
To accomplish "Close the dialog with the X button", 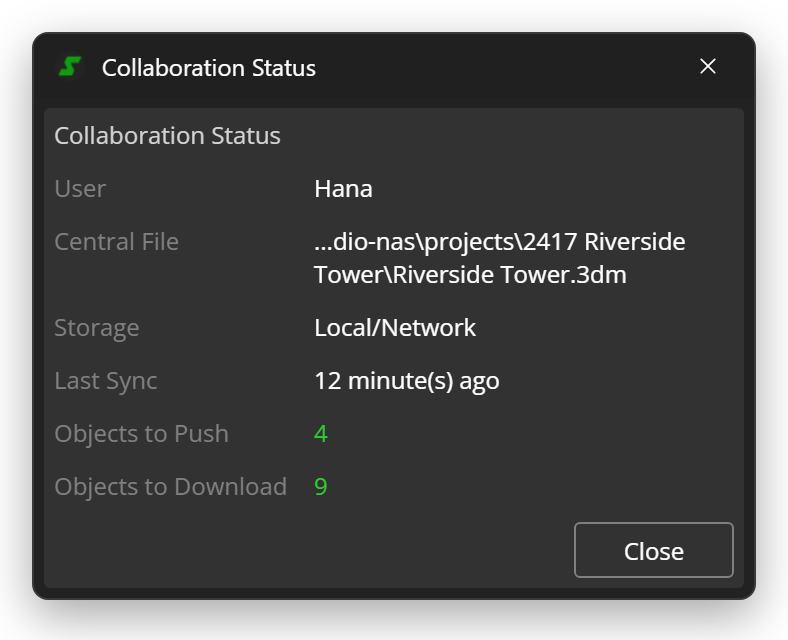I will click(708, 66).
